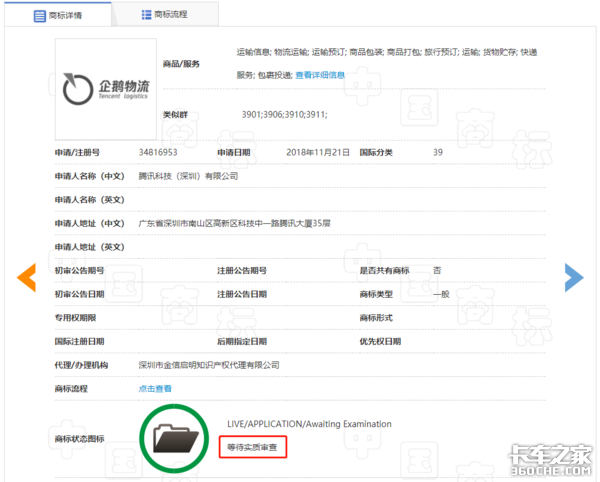
Task: Click the 初审公告期号 label
Action: tap(79, 270)
